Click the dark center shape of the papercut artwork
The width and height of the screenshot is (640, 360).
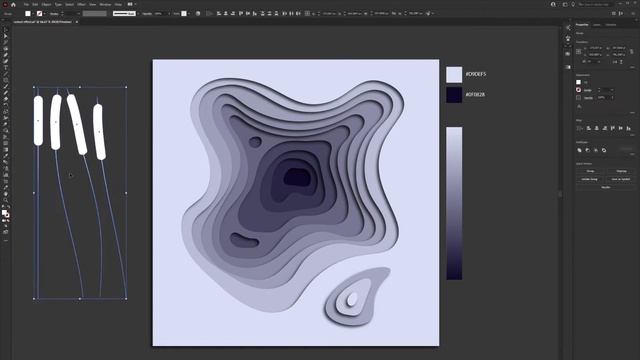pyautogui.click(x=297, y=177)
